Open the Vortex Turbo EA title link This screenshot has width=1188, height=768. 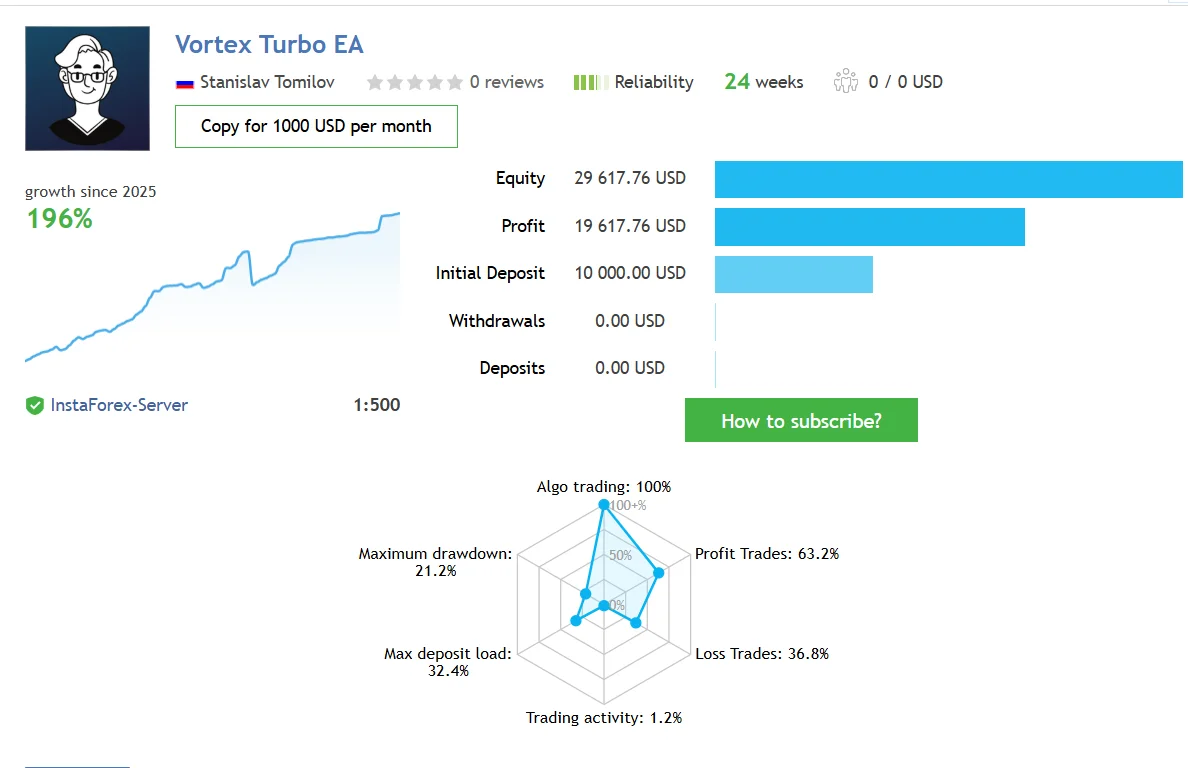269,45
